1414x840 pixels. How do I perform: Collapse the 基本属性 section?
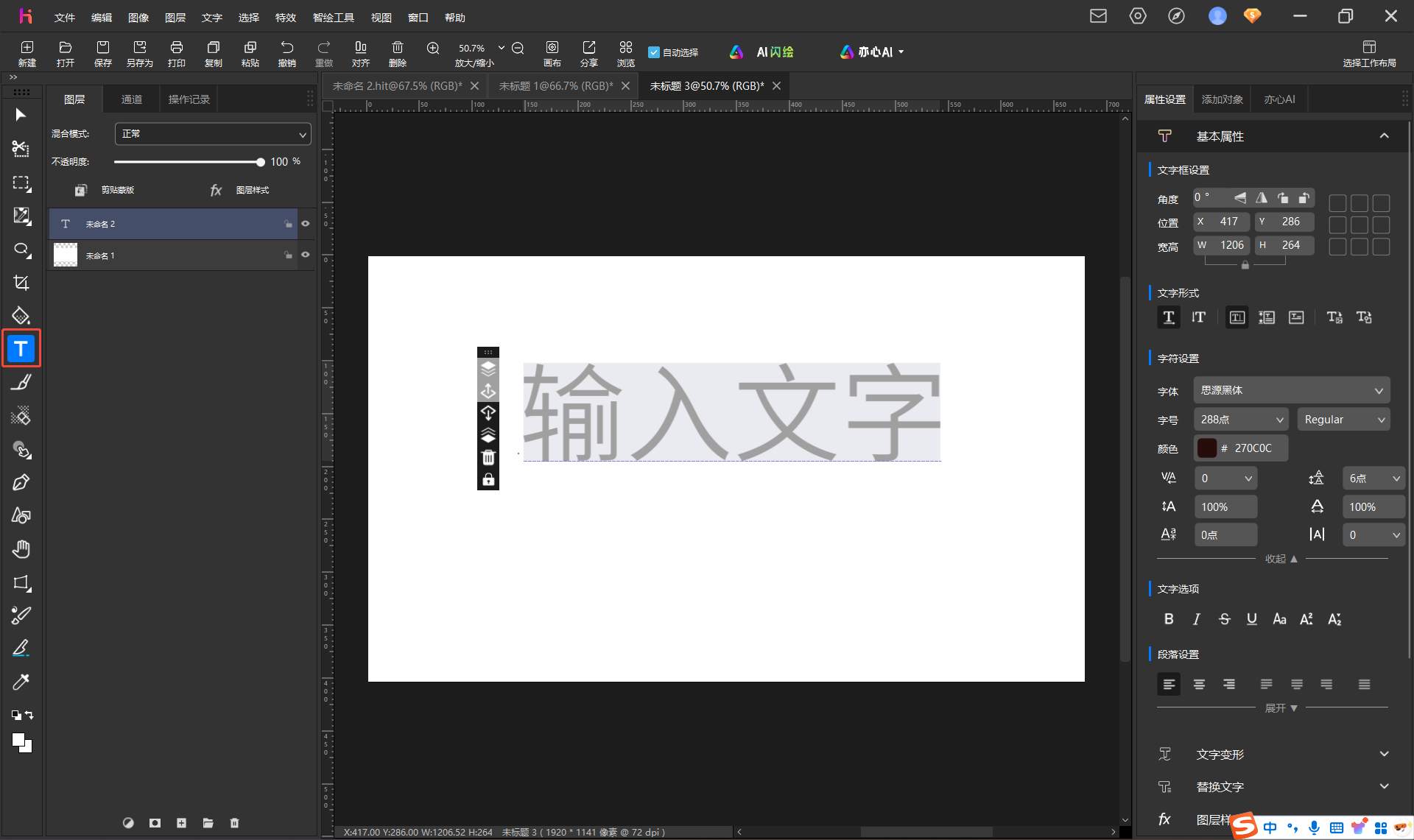pyautogui.click(x=1384, y=136)
